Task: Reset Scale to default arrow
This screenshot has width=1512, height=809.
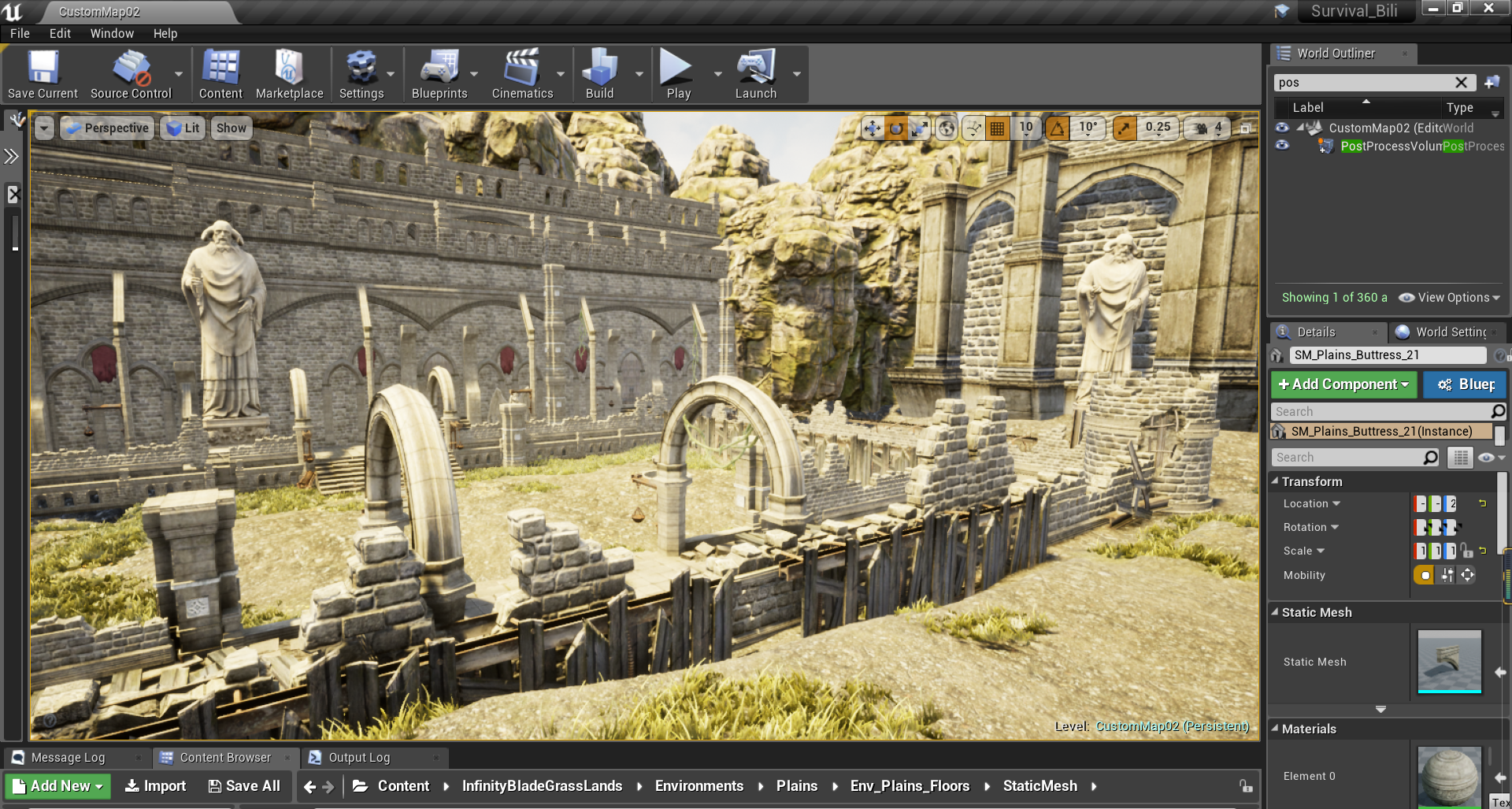Action: tap(1482, 551)
